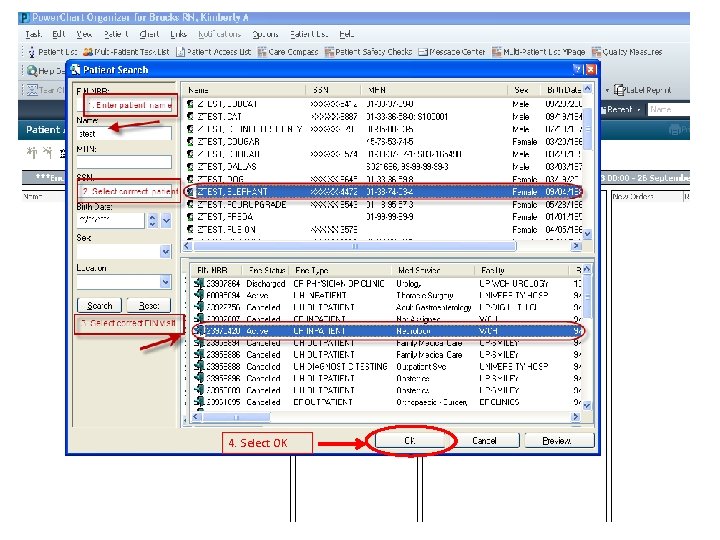Click encounter icon for Orthopaedic Surgery visit

(199, 402)
